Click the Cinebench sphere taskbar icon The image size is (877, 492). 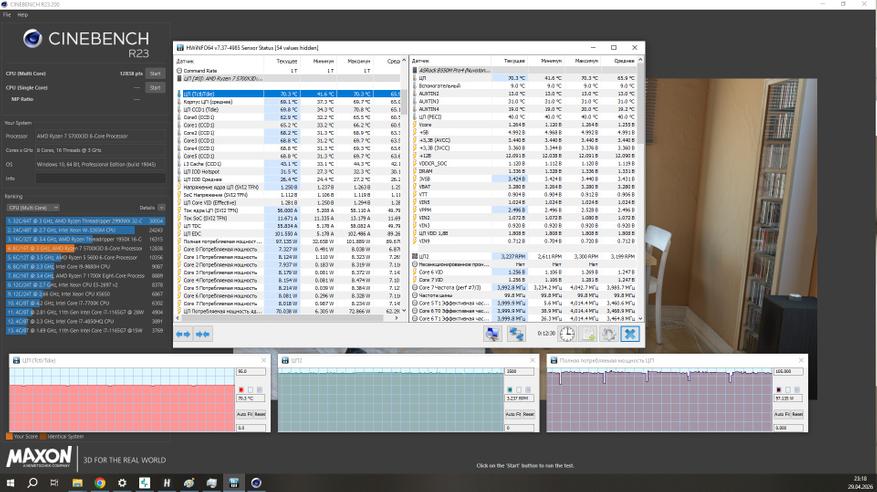(x=256, y=482)
